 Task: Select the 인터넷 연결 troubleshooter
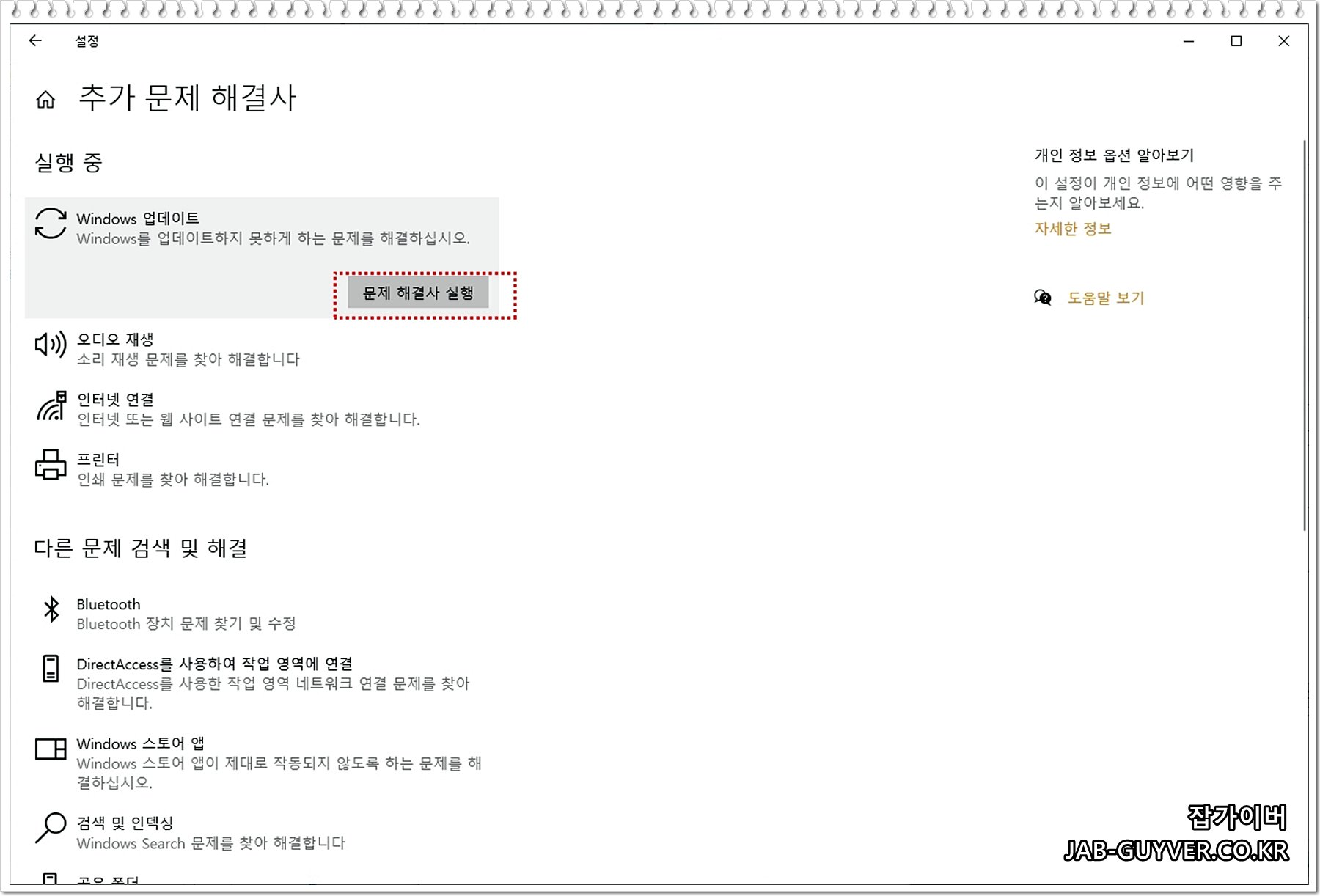[115, 400]
